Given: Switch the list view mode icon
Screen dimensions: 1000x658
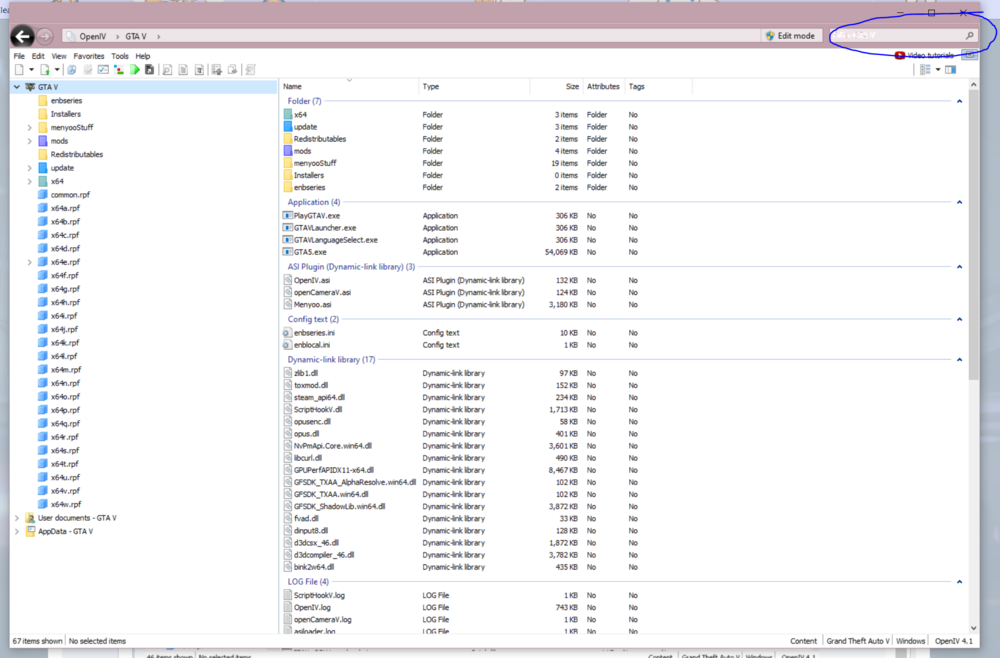Looking at the screenshot, I should coord(925,69).
